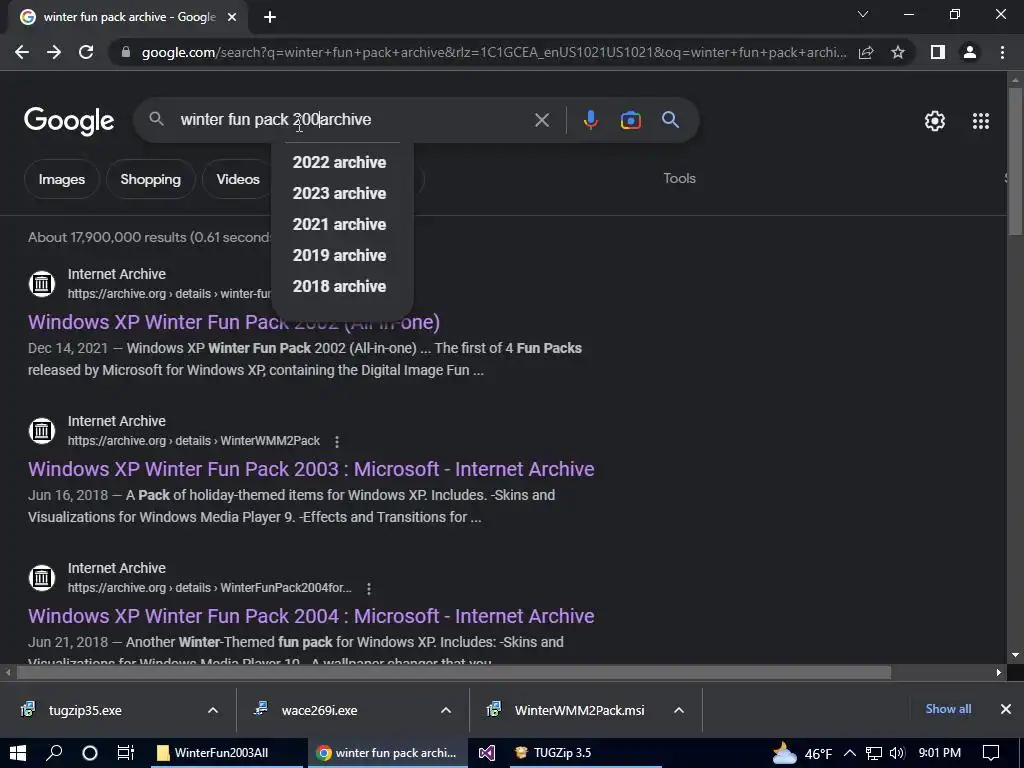Go forward to the next page

54,52
